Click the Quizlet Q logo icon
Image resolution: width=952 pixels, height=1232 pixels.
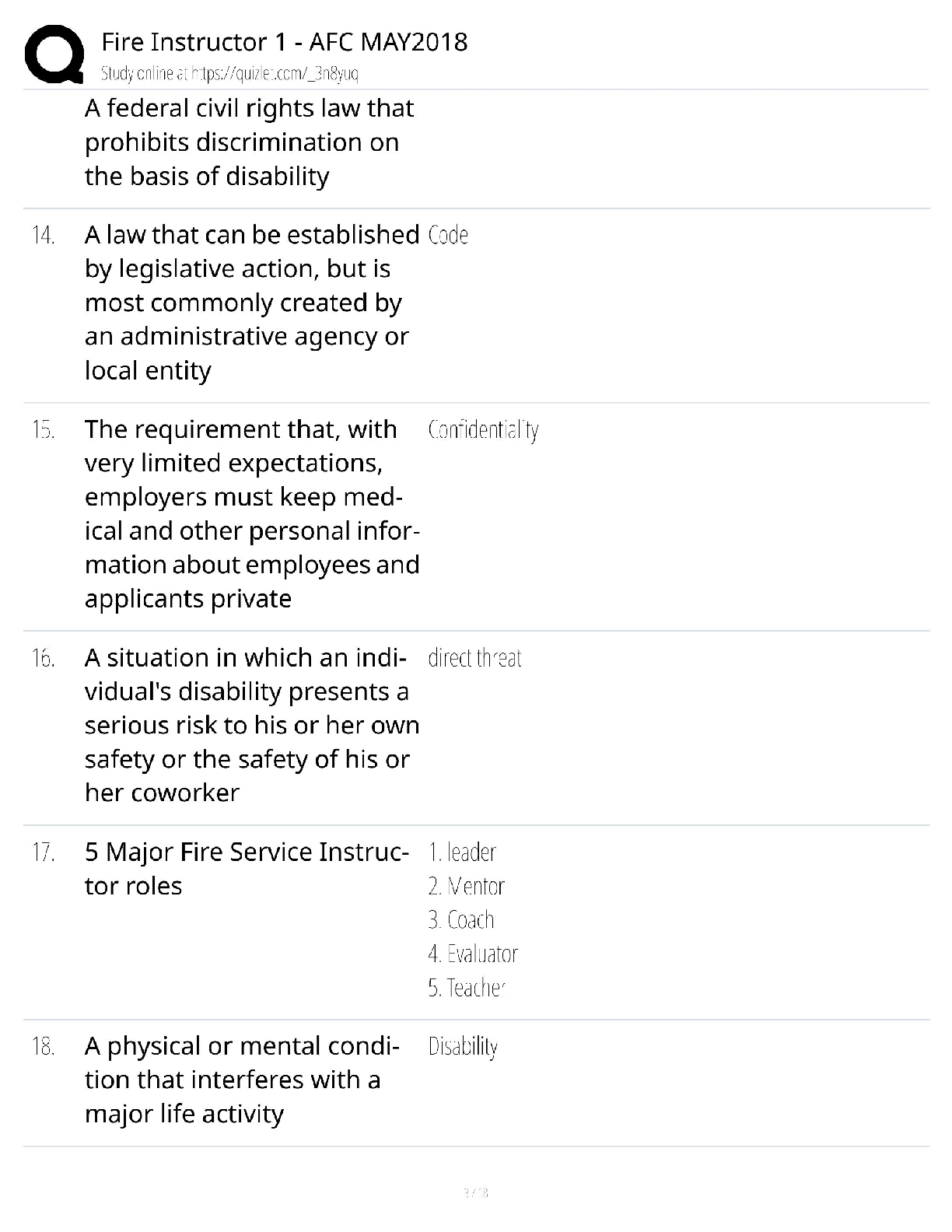(54, 54)
